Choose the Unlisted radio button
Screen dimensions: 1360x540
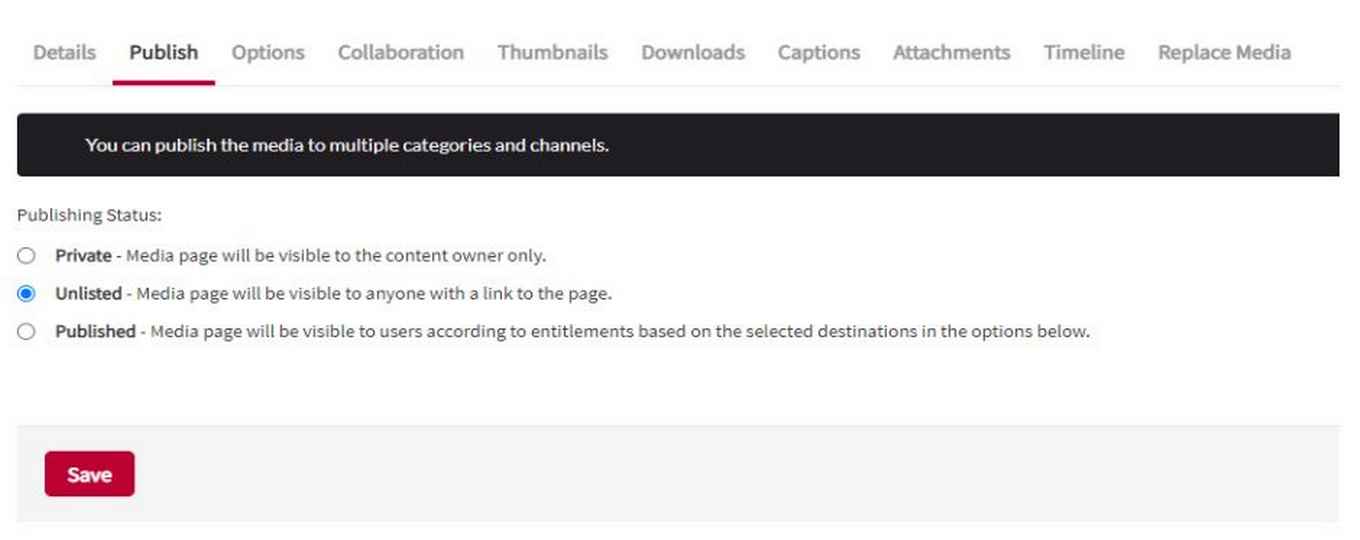pos(27,294)
